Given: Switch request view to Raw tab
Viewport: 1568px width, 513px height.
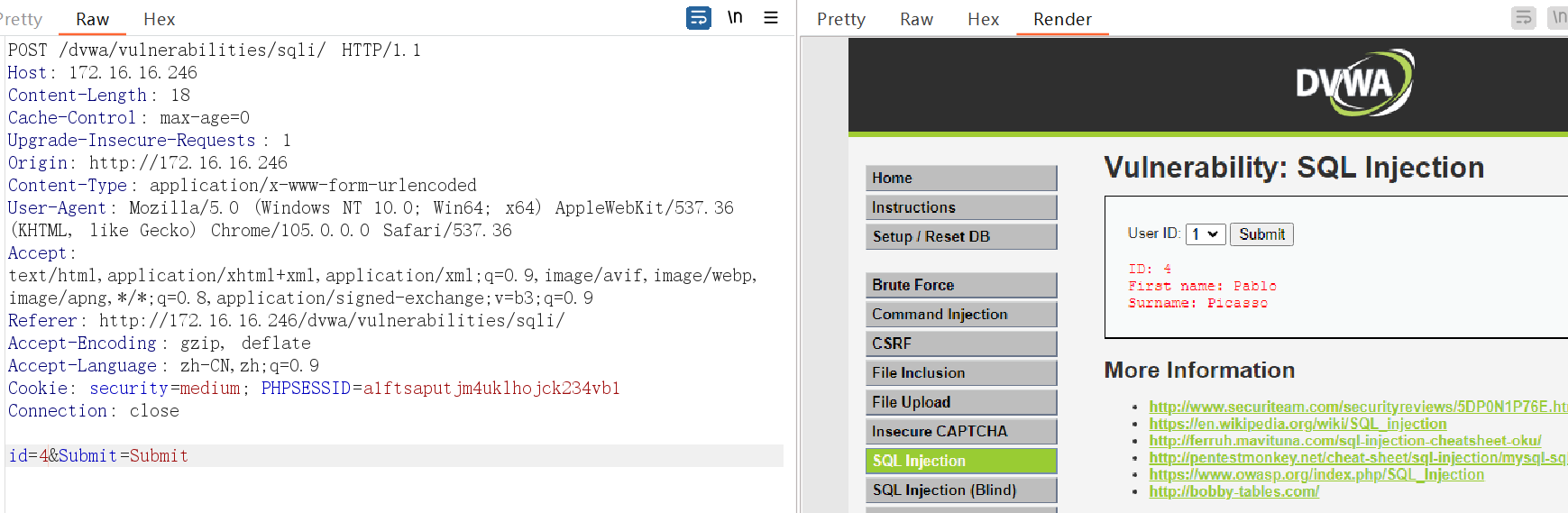Looking at the screenshot, I should 92,19.
